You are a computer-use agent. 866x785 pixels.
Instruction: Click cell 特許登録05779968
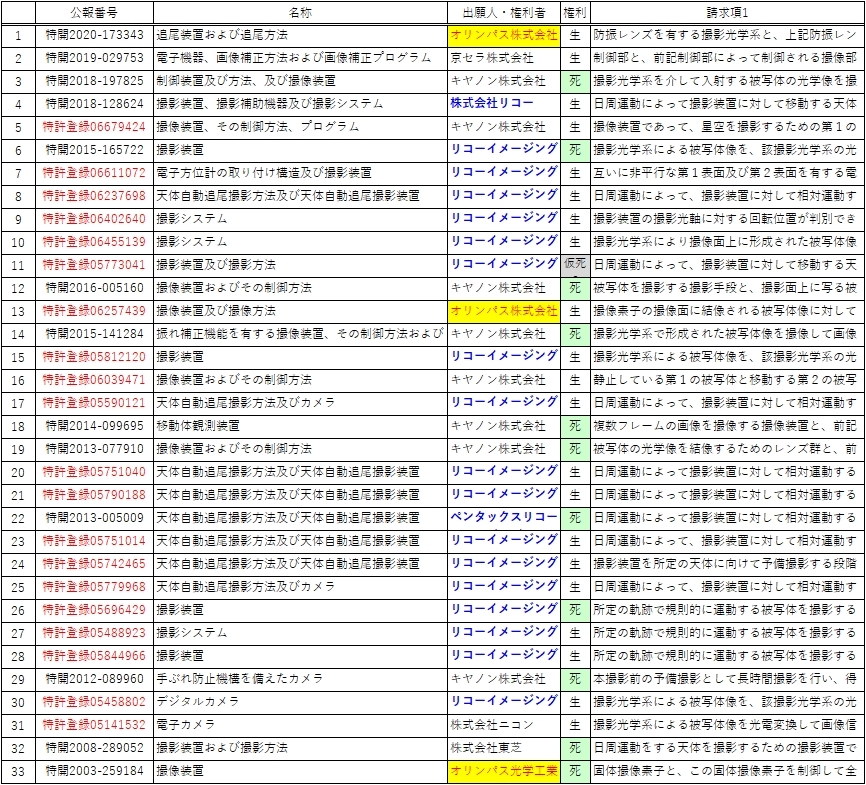[94, 587]
